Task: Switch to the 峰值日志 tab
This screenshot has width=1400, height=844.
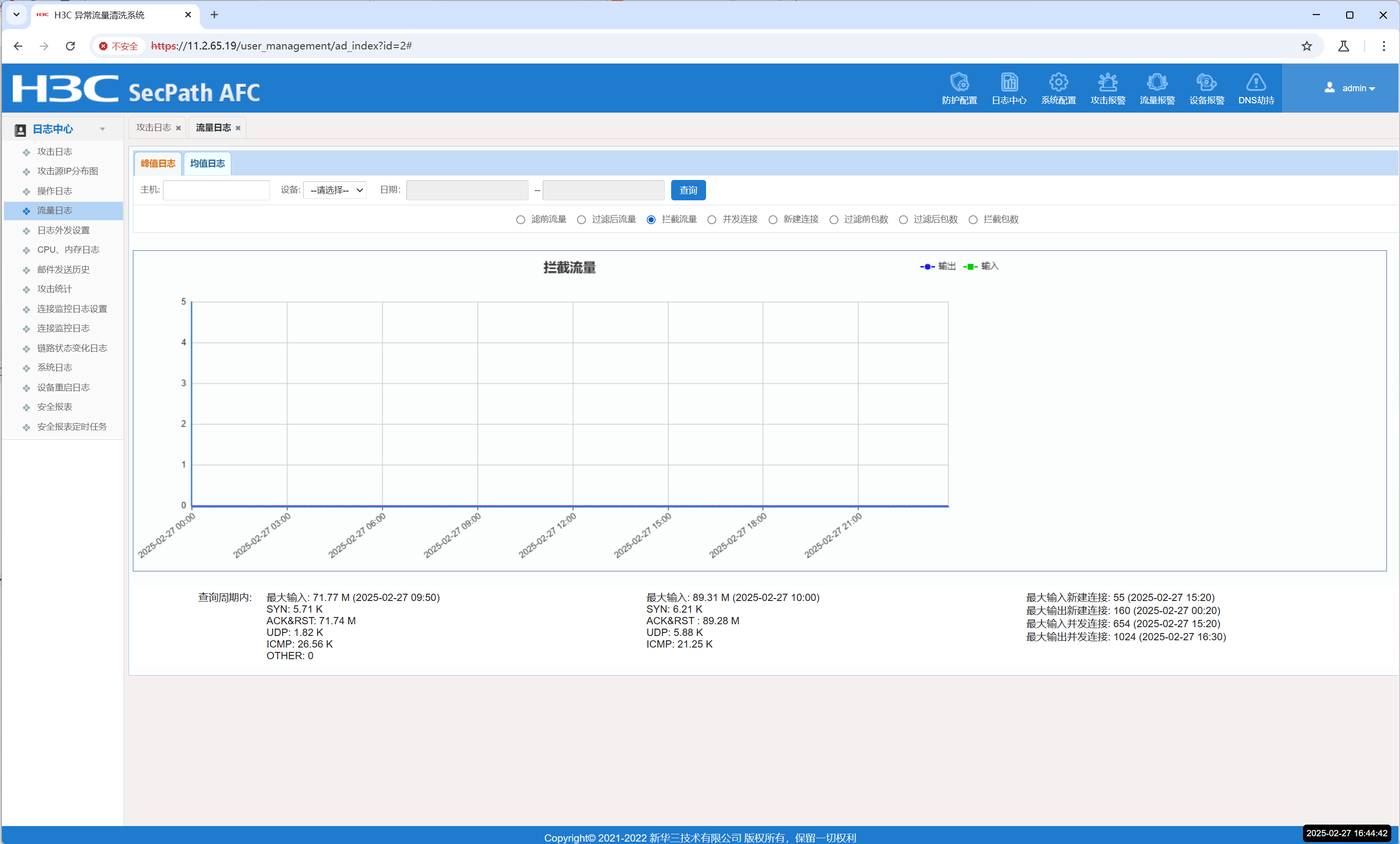Action: (158, 163)
